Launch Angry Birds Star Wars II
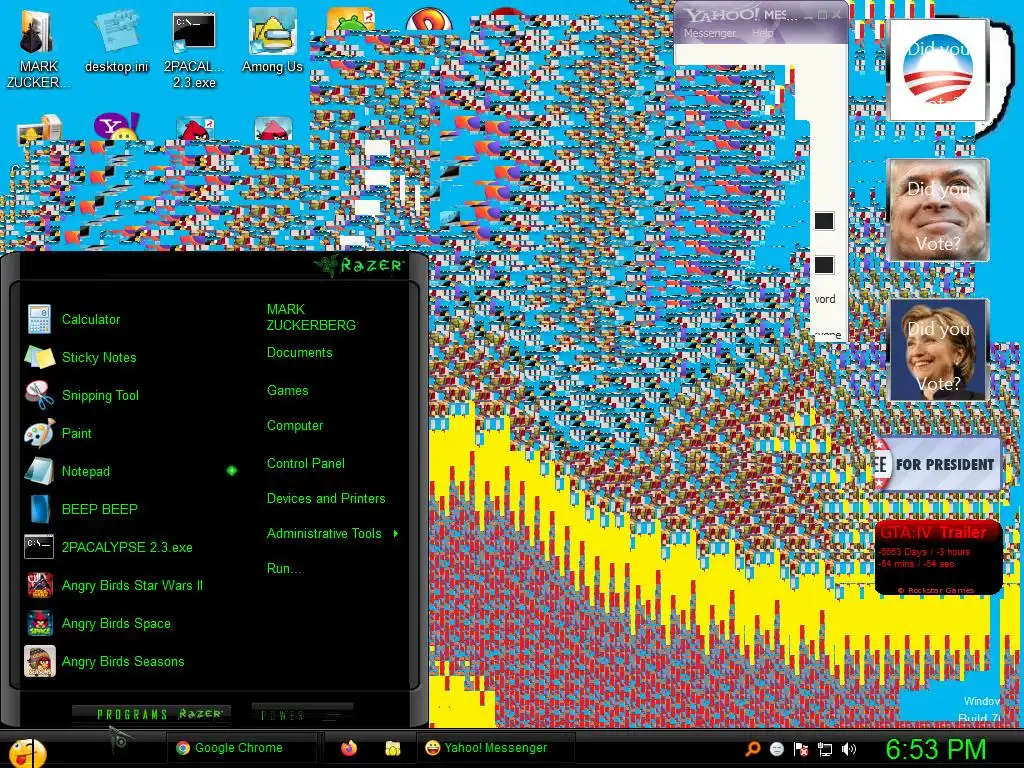Screen dimensions: 1024x768 (x=114, y=585)
